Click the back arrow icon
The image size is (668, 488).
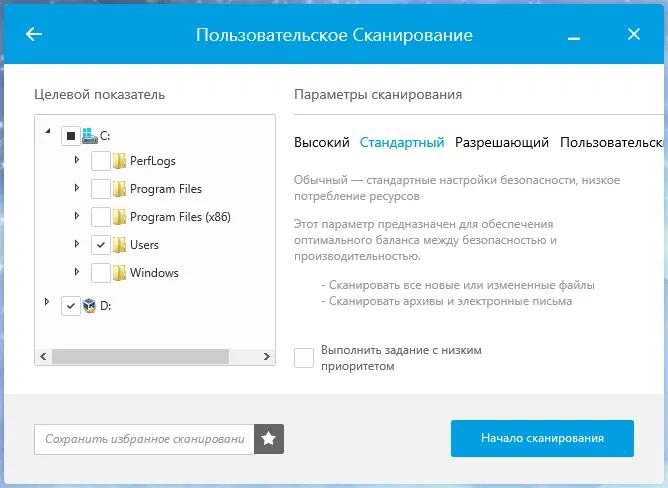click(x=34, y=34)
